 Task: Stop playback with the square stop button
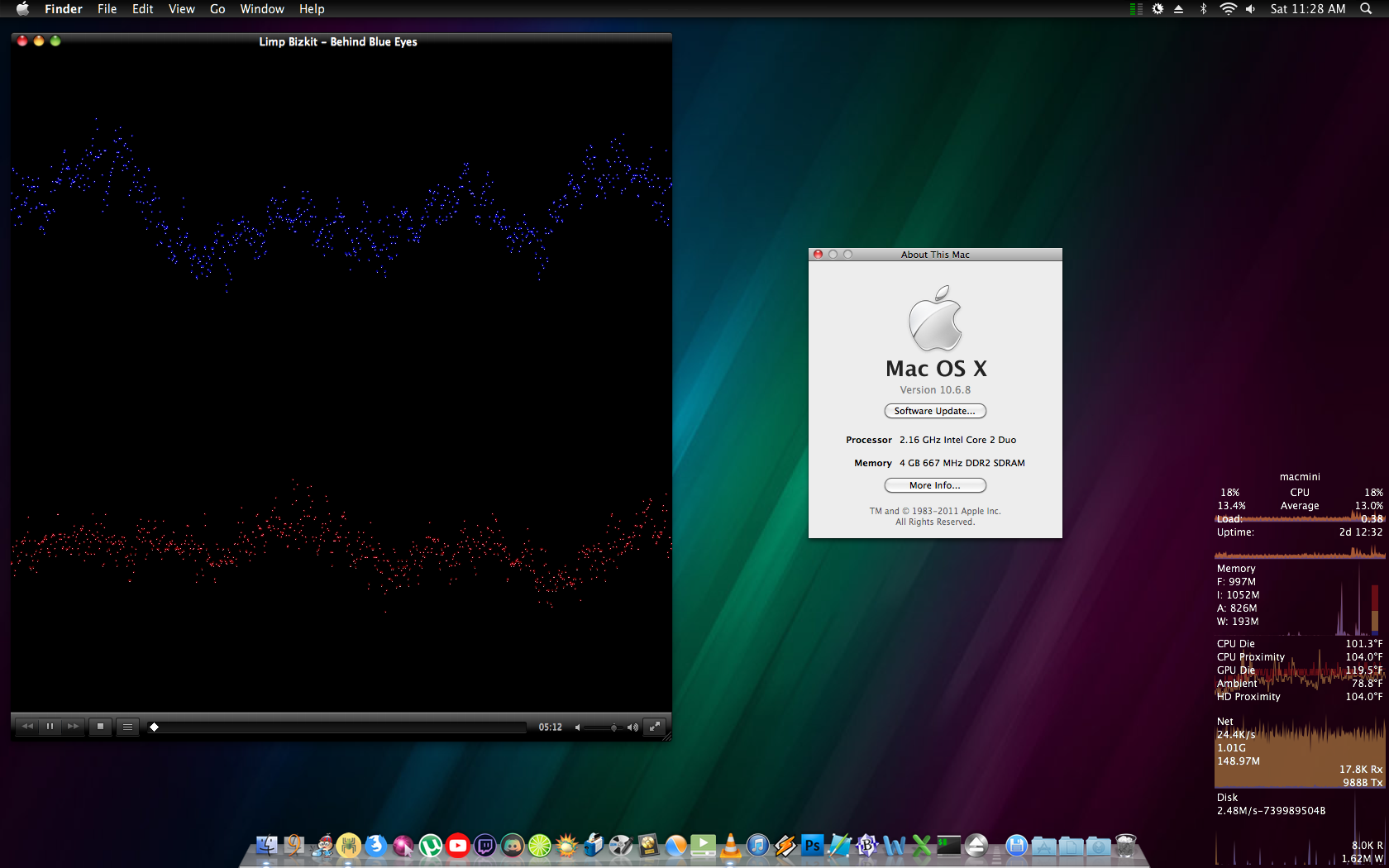100,727
